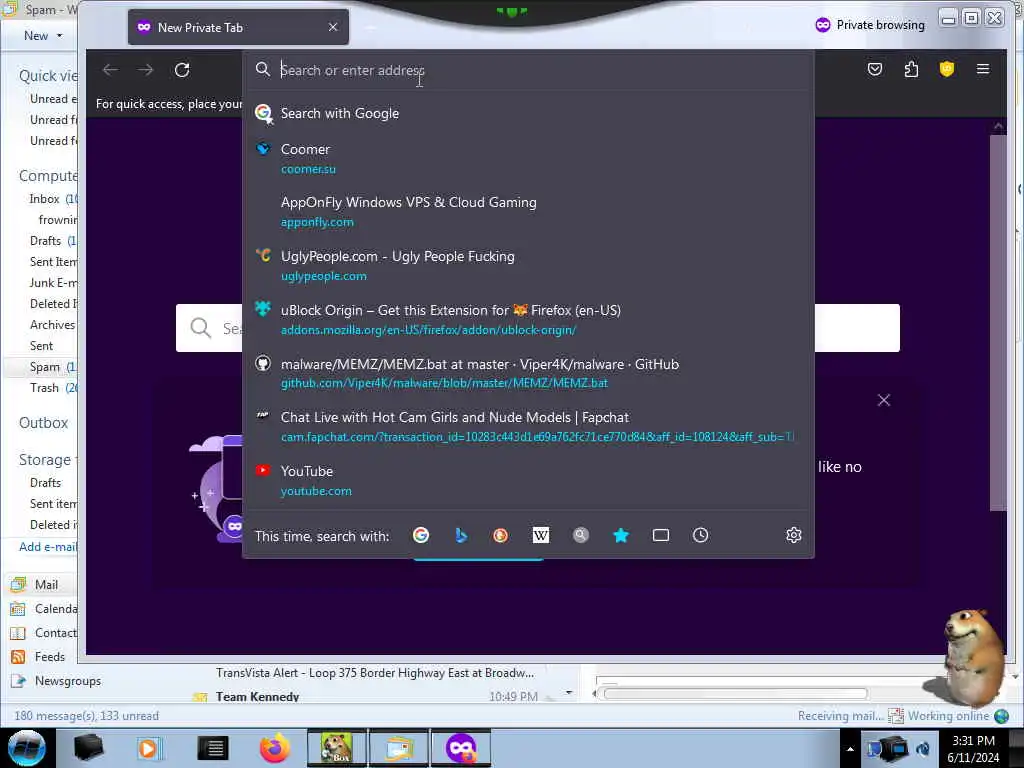This screenshot has height=768, width=1024.
Task: Open the Archives mail folder
Action: click(52, 325)
